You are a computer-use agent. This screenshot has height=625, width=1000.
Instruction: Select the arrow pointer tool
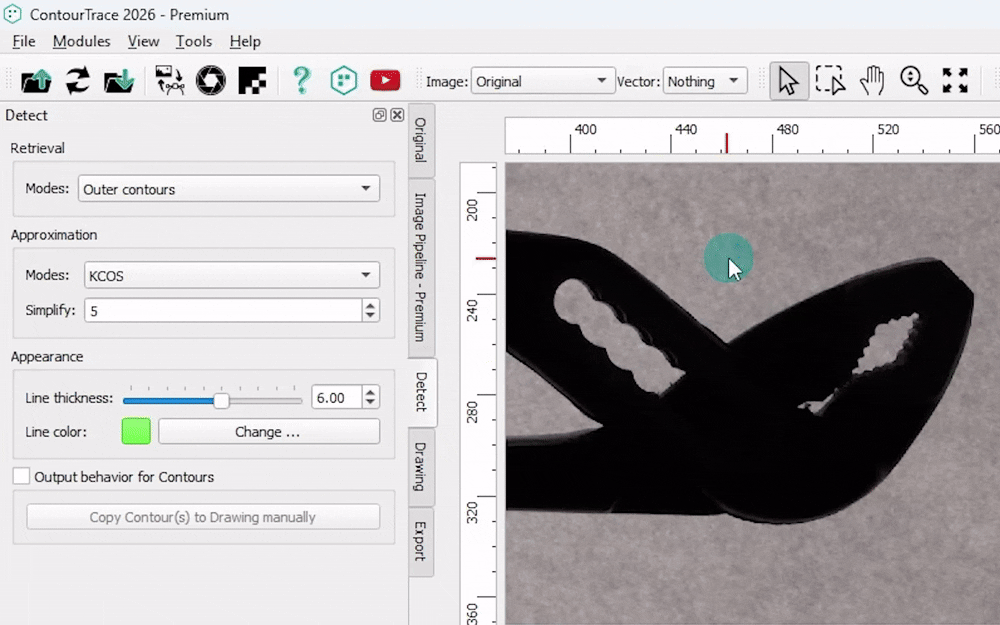click(789, 81)
